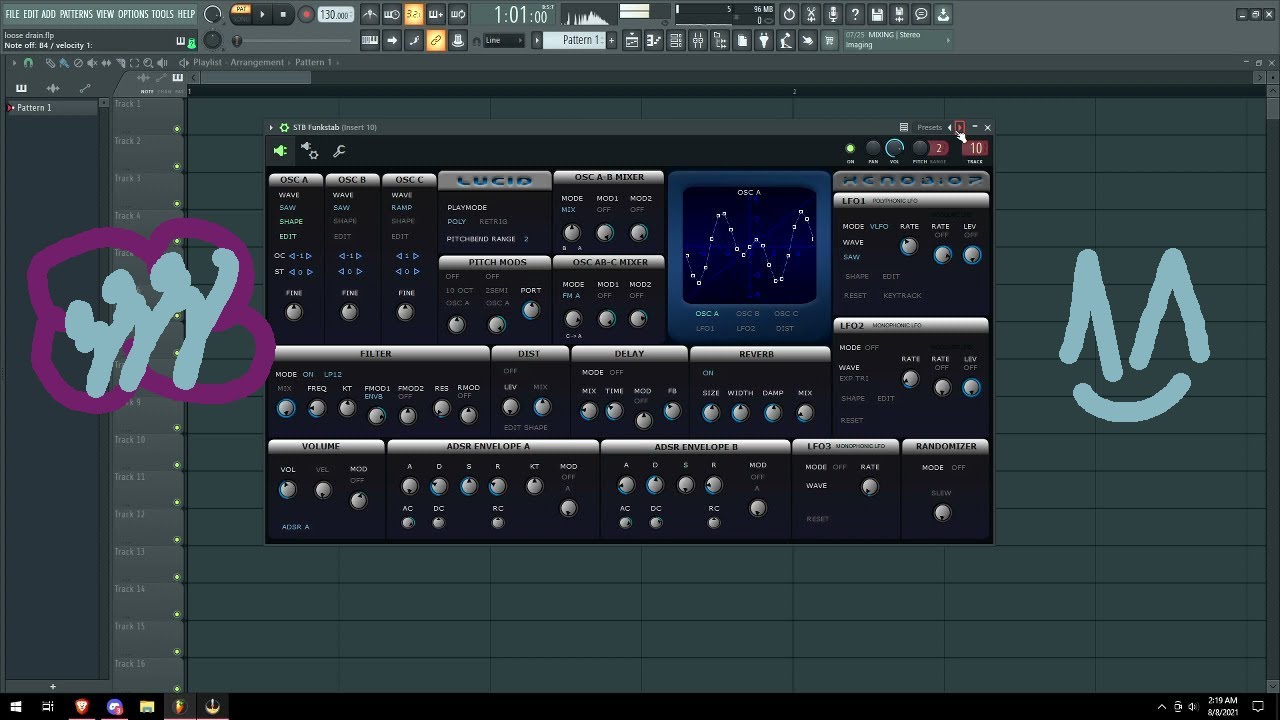Toggle DELAY mode OFF switch
The width and height of the screenshot is (1280, 720).
click(x=617, y=373)
